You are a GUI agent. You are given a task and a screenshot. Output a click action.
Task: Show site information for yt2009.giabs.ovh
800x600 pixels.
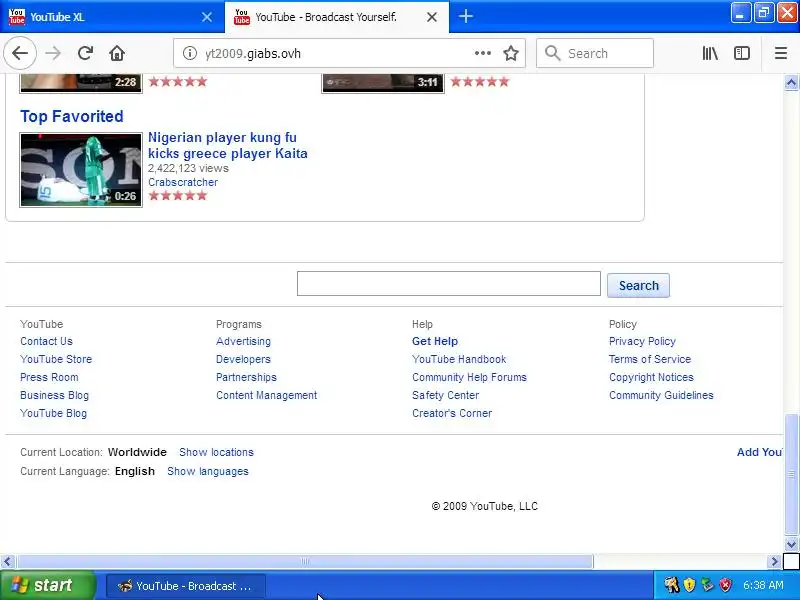(189, 53)
